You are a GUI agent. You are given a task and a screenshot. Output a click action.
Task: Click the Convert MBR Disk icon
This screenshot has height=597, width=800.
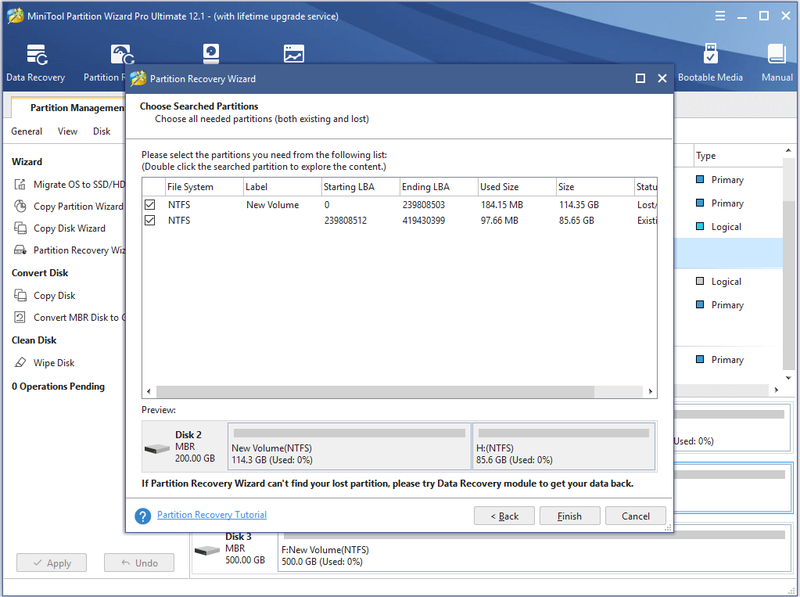[x=20, y=317]
